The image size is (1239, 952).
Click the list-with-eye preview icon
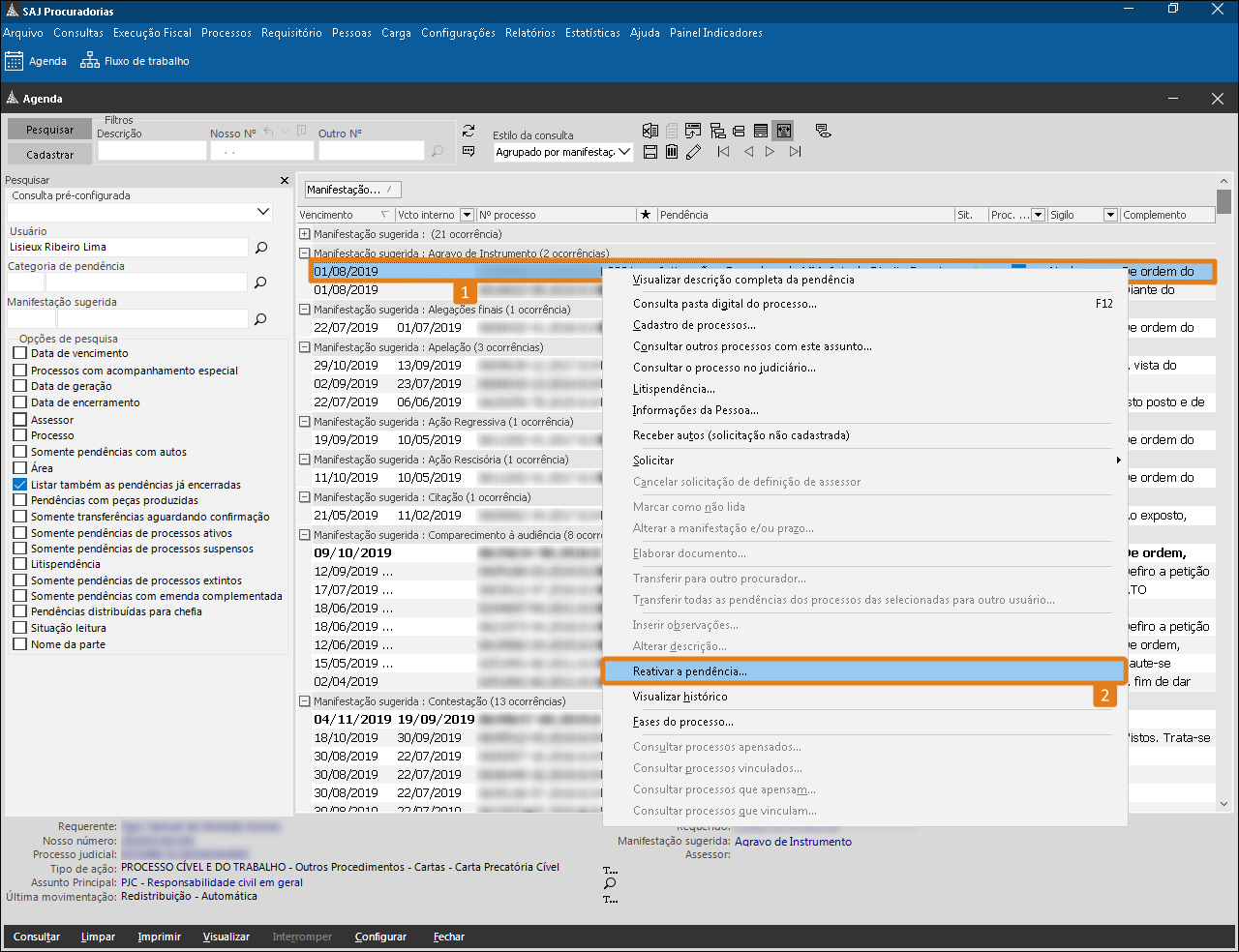tap(824, 131)
